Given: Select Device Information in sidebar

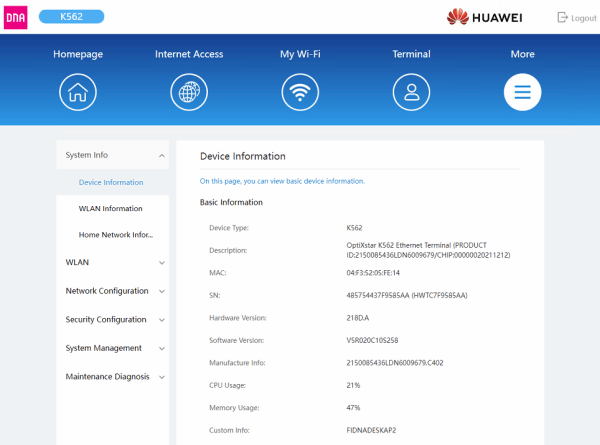Looking at the screenshot, I should pyautogui.click(x=111, y=183).
